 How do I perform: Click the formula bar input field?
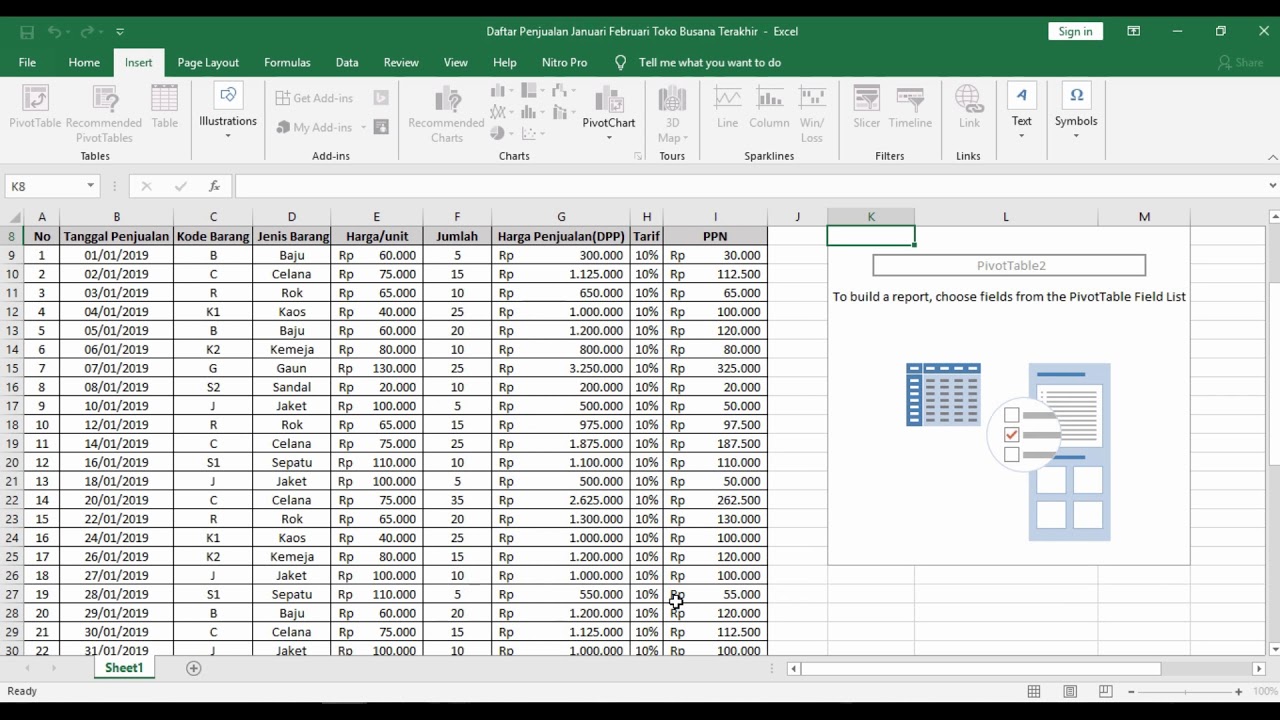(748, 186)
